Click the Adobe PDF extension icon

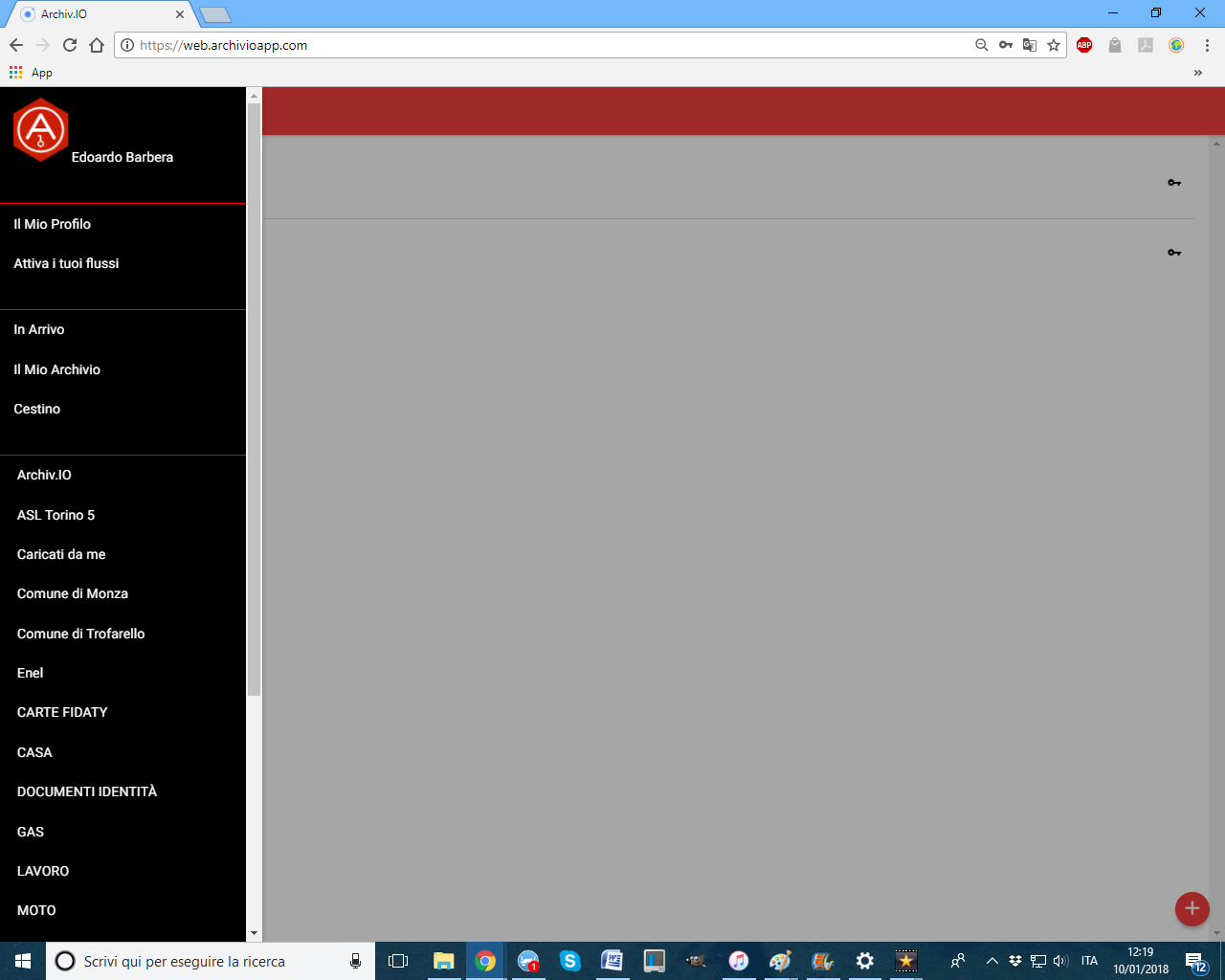click(x=1146, y=45)
